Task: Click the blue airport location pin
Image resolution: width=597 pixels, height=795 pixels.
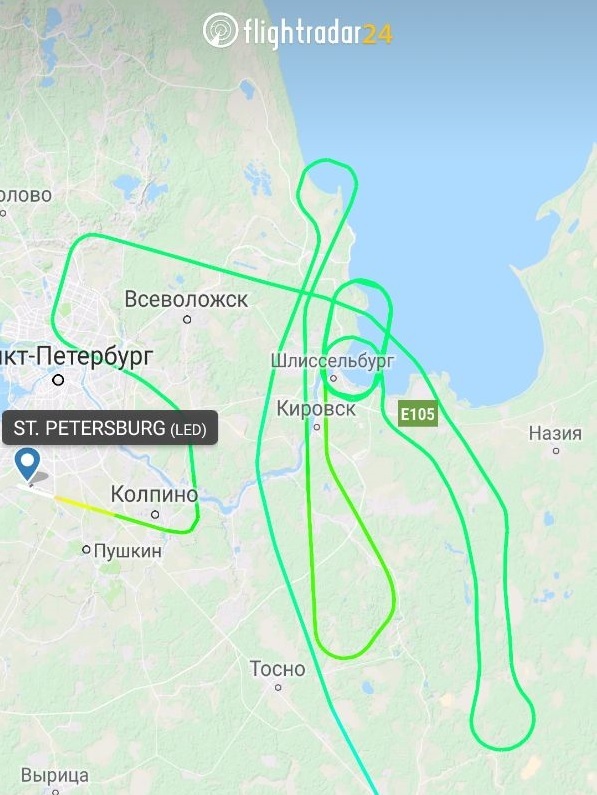Action: point(27,463)
